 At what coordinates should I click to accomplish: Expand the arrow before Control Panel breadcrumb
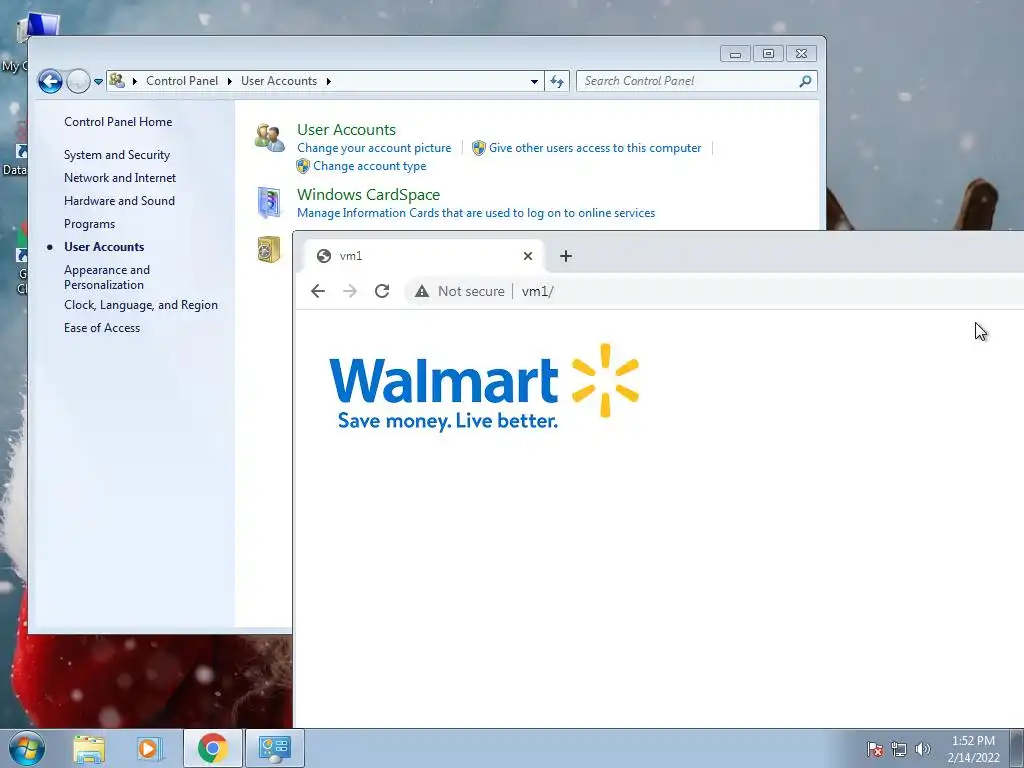click(x=135, y=81)
